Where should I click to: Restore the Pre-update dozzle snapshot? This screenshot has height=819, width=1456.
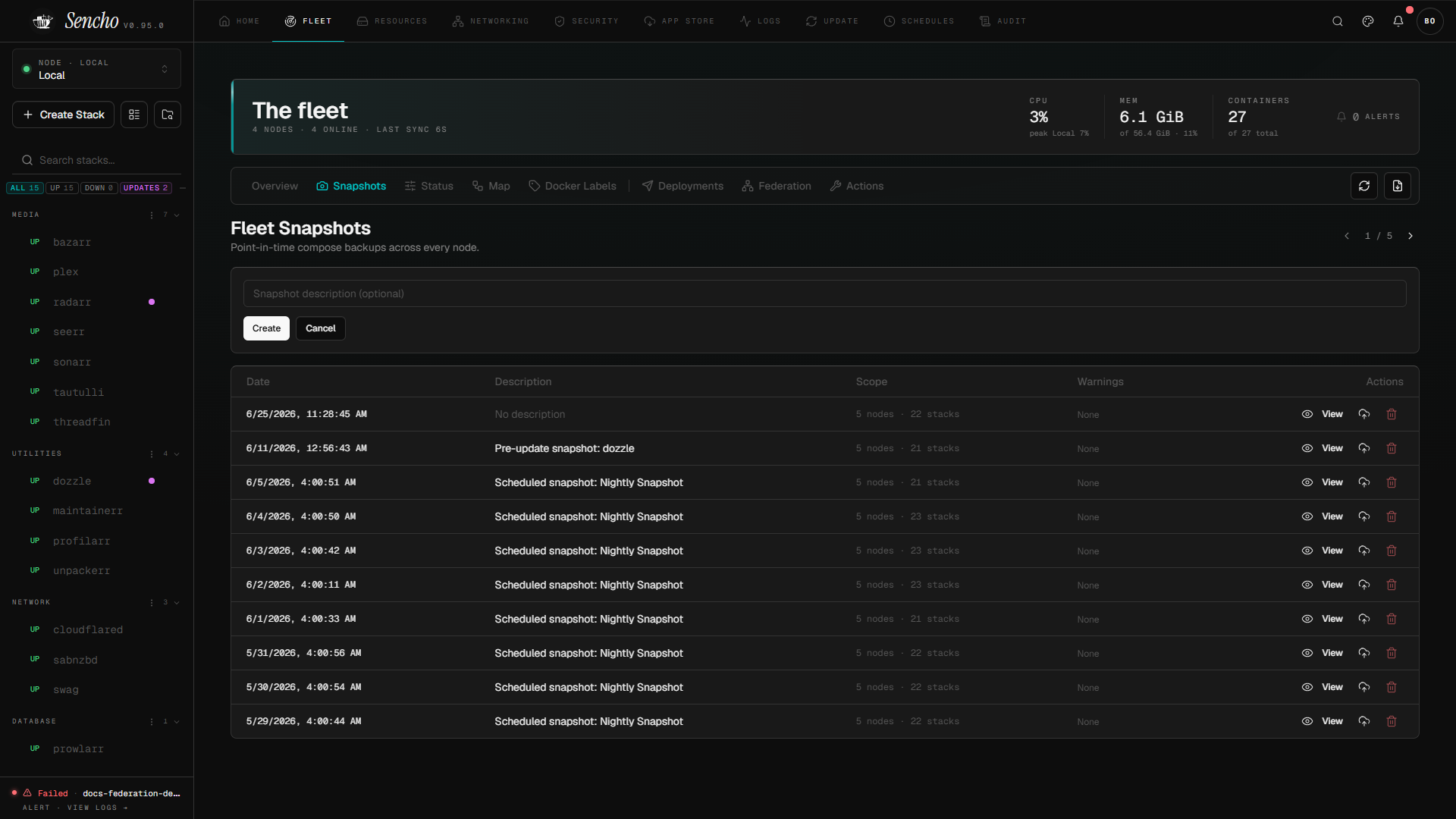1364,448
